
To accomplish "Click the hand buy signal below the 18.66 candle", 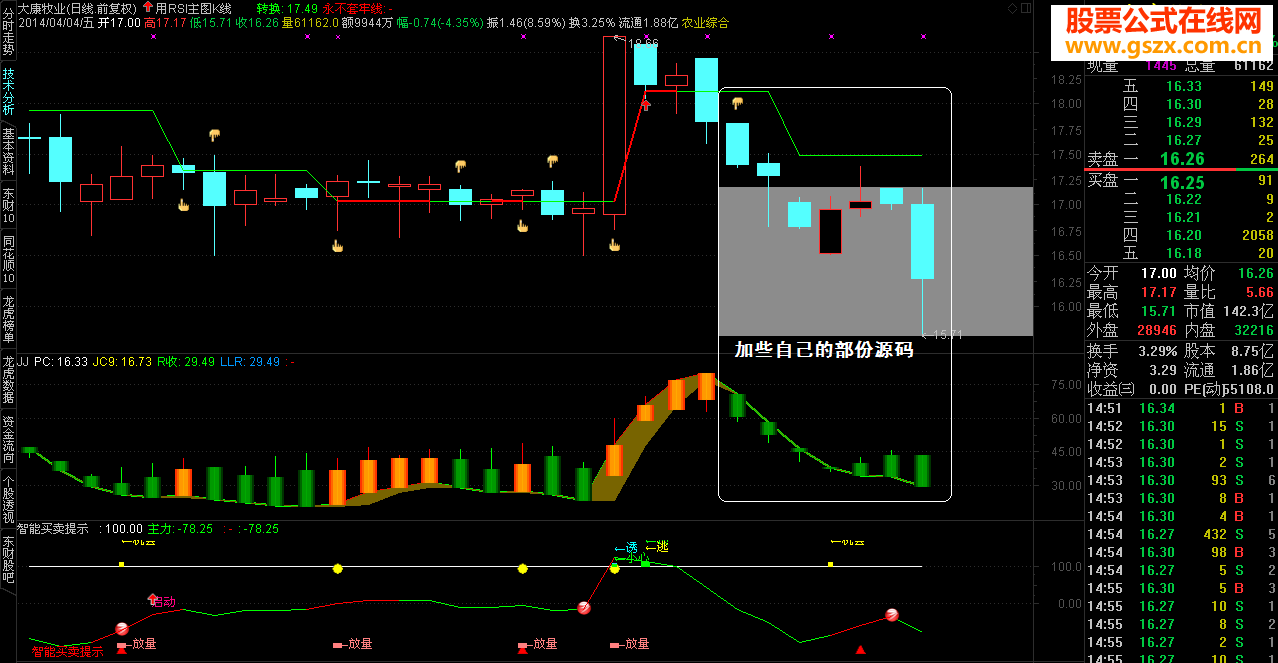I will point(614,245).
